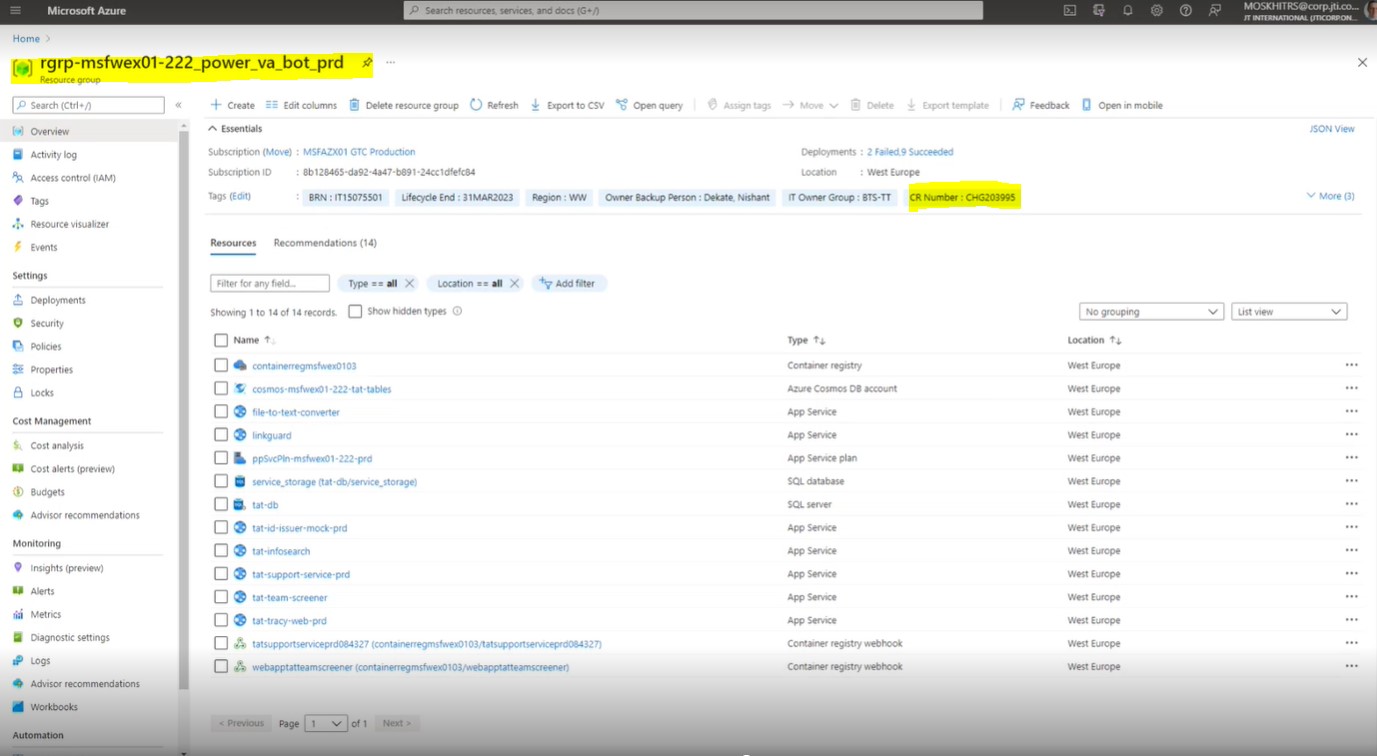The image size is (1377, 756).
Task: Open the Directories and subscriptions filter icon
Action: pyautogui.click(x=1098, y=10)
